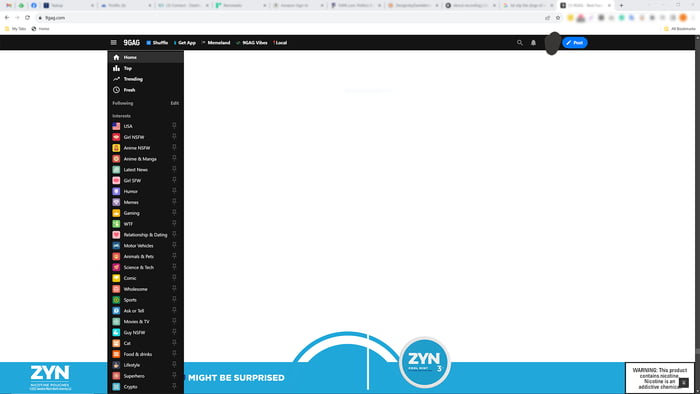
Task: Open 9GAG Vibes from the top navigation
Action: tap(252, 43)
